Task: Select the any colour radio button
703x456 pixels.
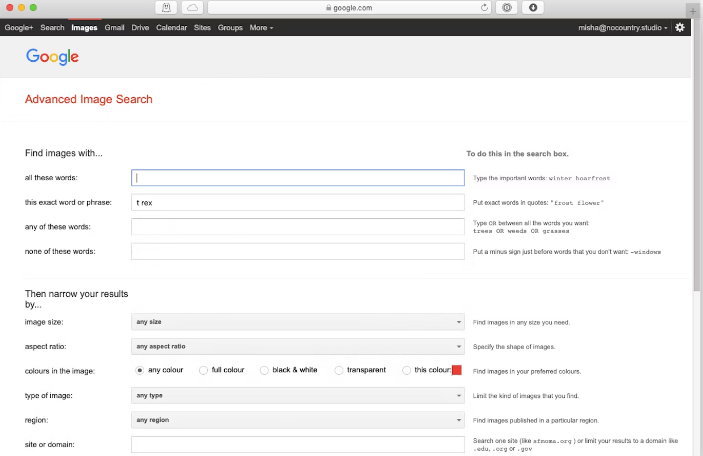Action: pos(140,370)
